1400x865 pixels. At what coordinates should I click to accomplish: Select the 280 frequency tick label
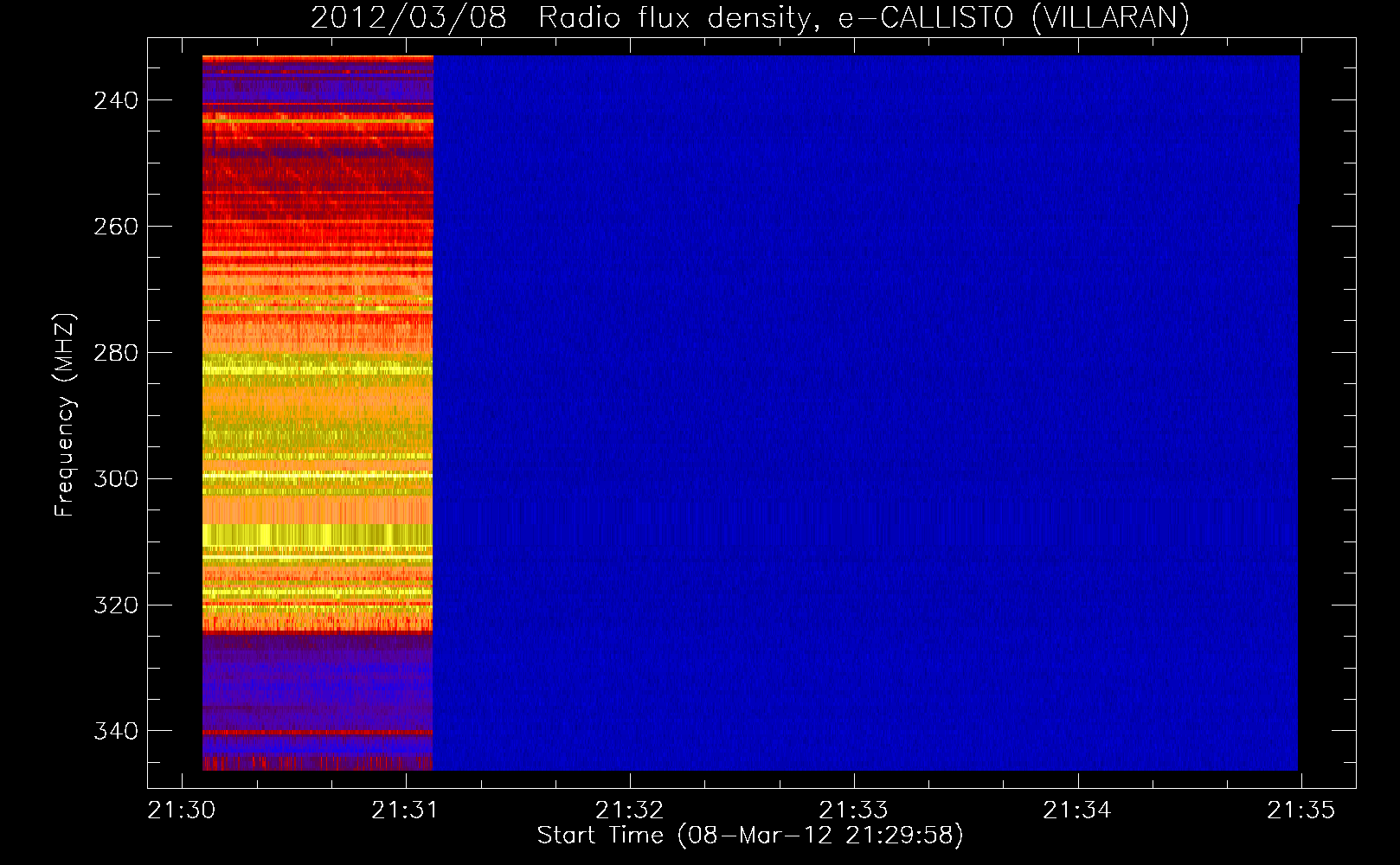coord(116,353)
